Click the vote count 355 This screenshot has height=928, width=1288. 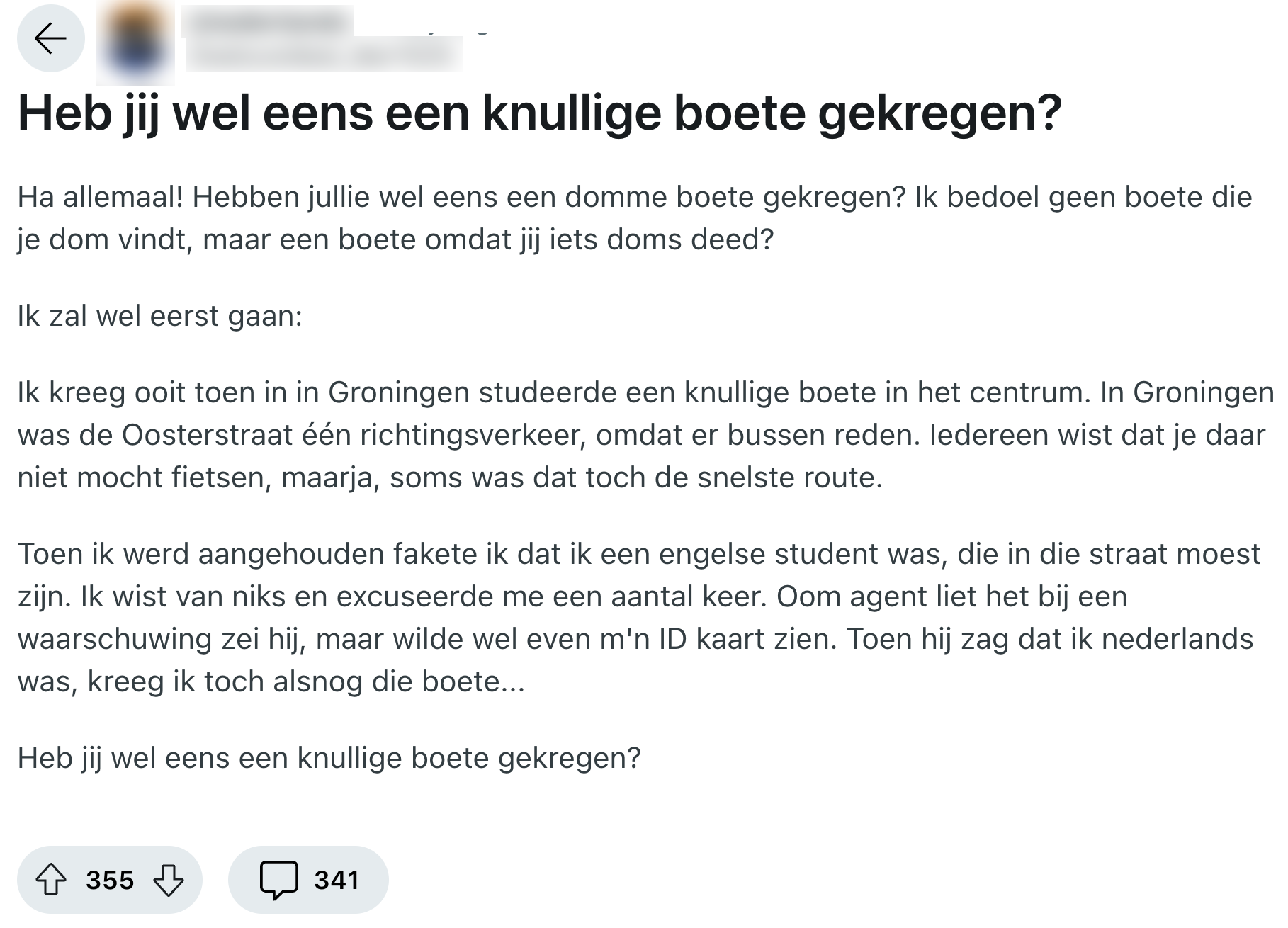click(110, 881)
